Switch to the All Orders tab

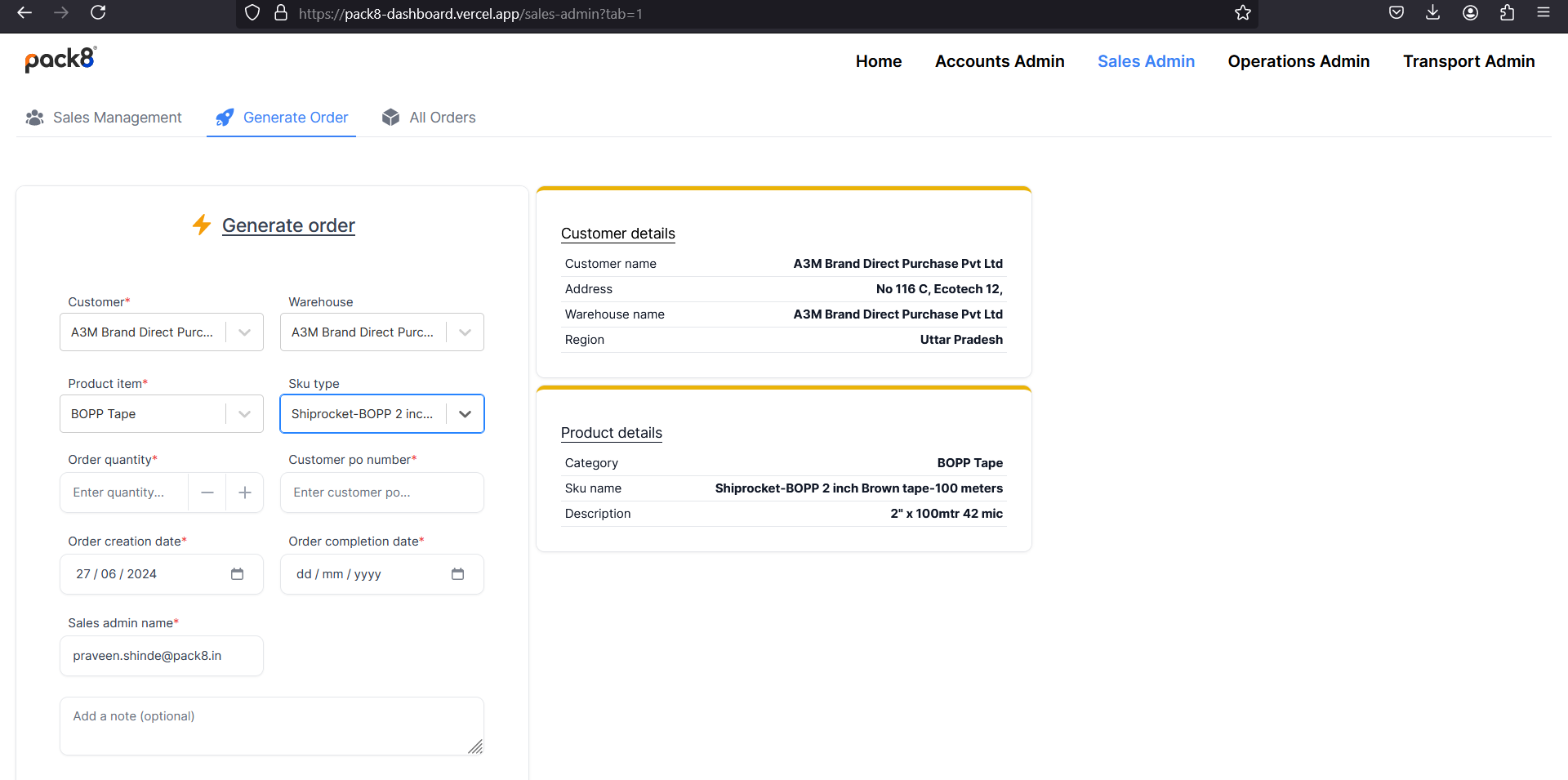pos(429,118)
